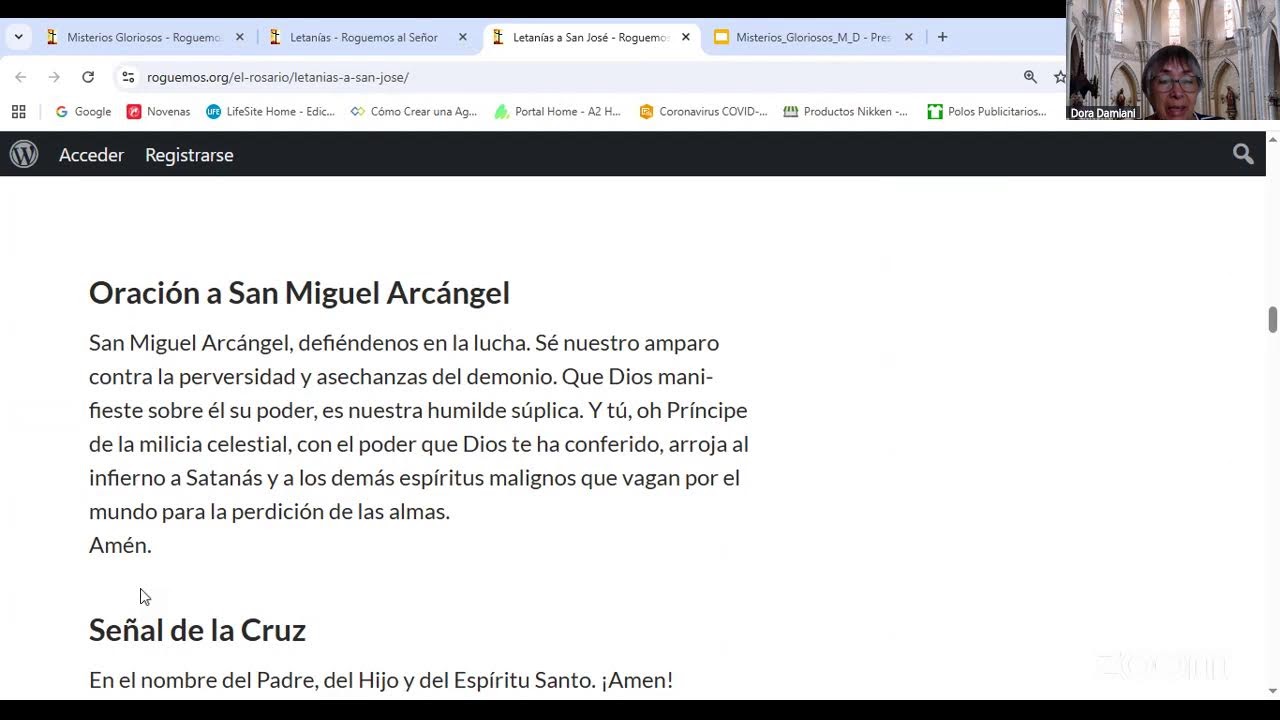Viewport: 1280px width, 720px height.
Task: Open the Productos Nikken bookmark
Action: (x=846, y=112)
